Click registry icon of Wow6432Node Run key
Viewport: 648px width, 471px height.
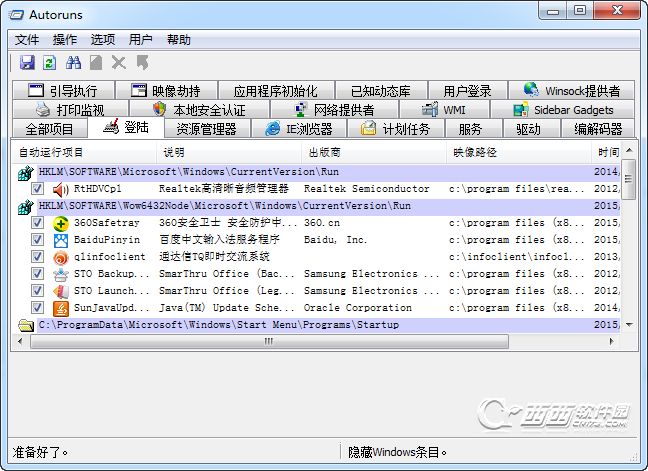coord(26,207)
